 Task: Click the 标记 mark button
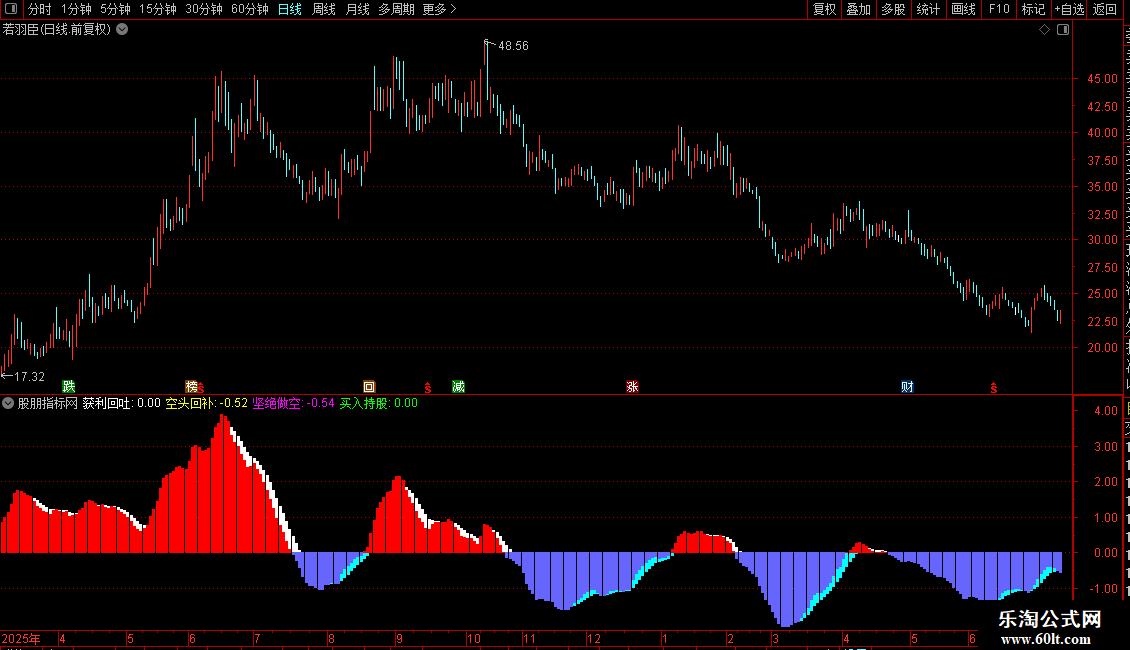[1033, 9]
